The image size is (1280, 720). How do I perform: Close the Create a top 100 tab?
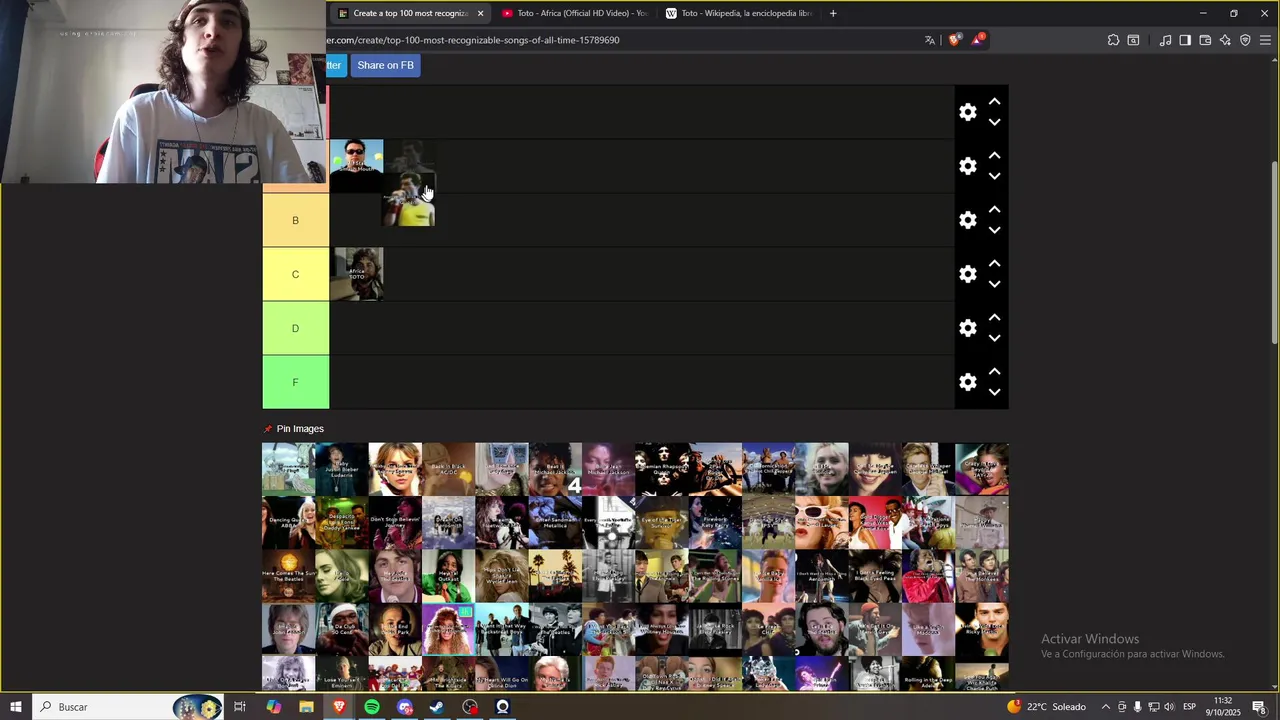(x=480, y=13)
